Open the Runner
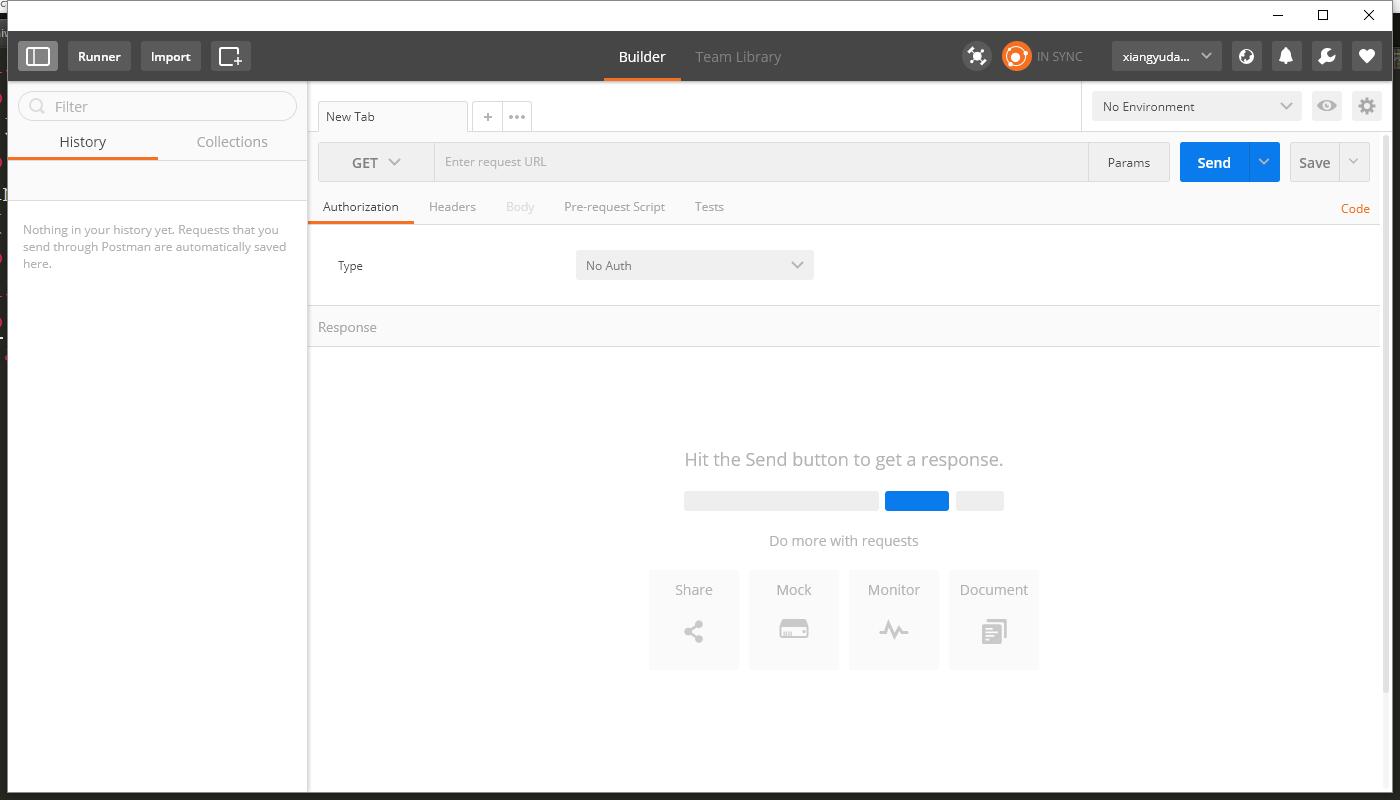The height and width of the screenshot is (800, 1400). click(99, 56)
